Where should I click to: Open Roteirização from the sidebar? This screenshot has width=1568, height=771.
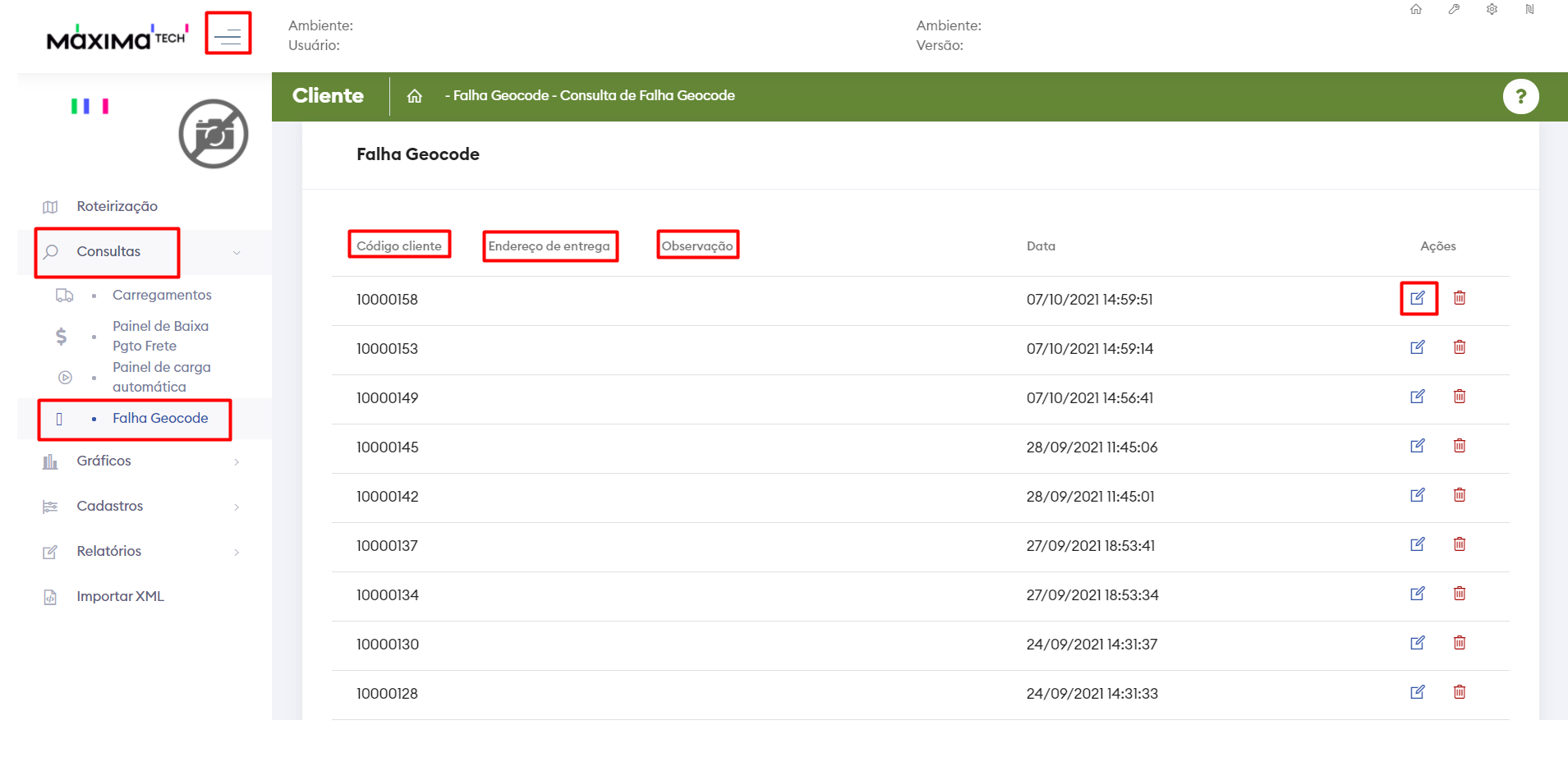click(x=117, y=207)
